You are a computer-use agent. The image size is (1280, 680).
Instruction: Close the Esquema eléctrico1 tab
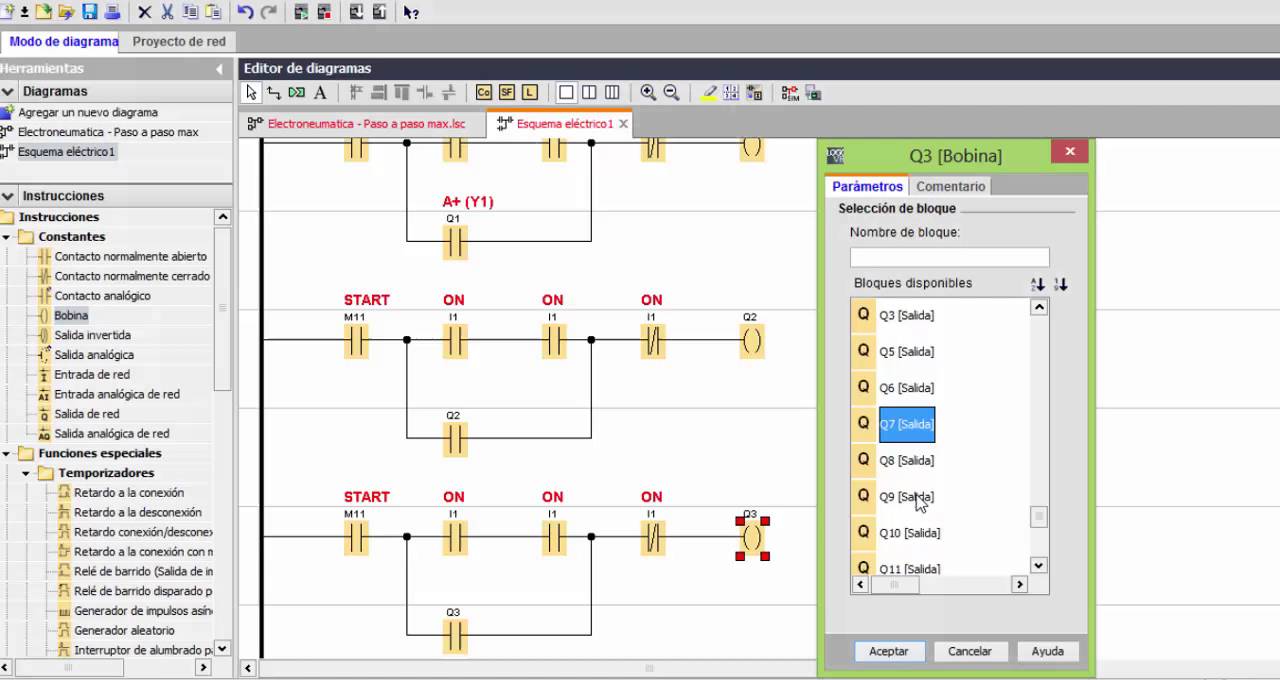point(624,124)
